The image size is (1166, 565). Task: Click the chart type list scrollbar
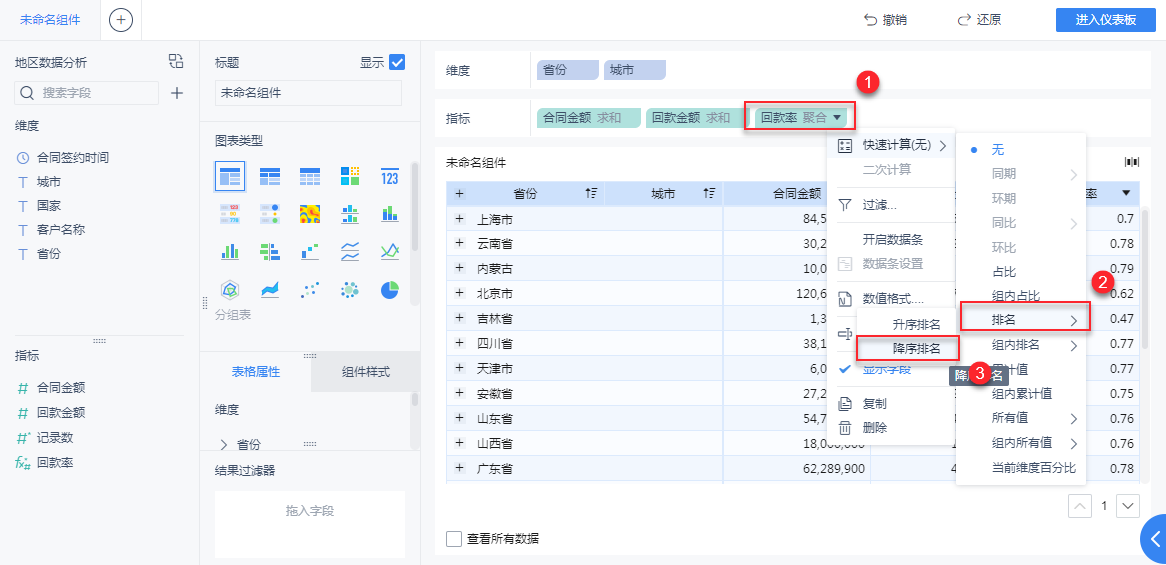[x=414, y=208]
